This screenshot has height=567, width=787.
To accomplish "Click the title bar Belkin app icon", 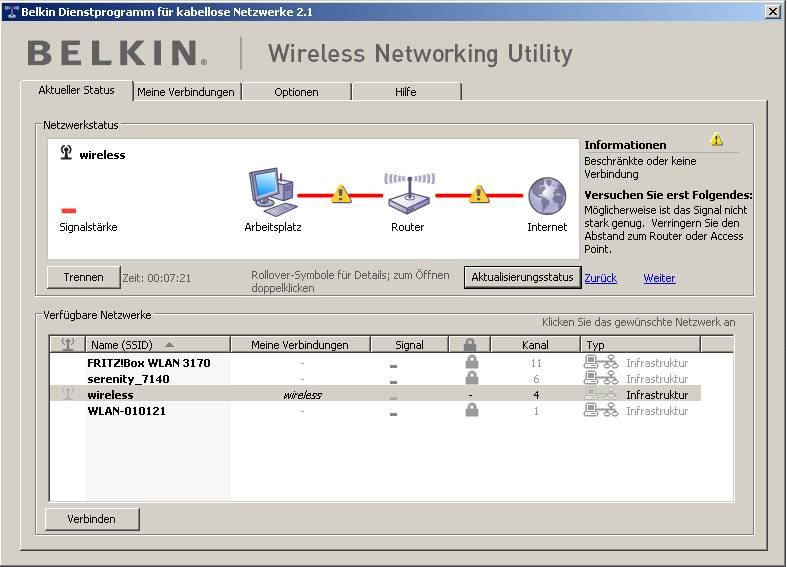I will (x=11, y=11).
